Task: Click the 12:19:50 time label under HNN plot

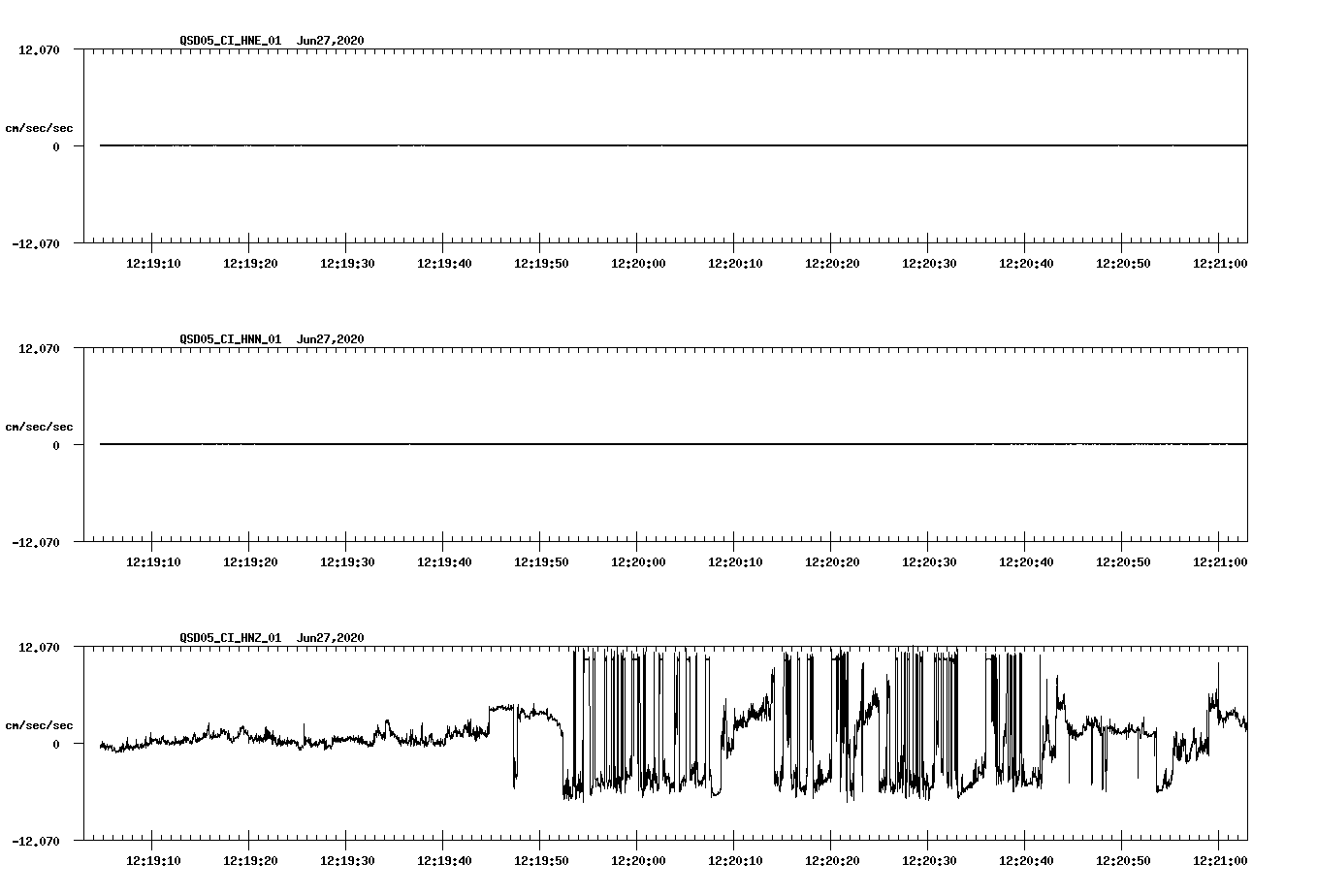Action: [x=541, y=562]
